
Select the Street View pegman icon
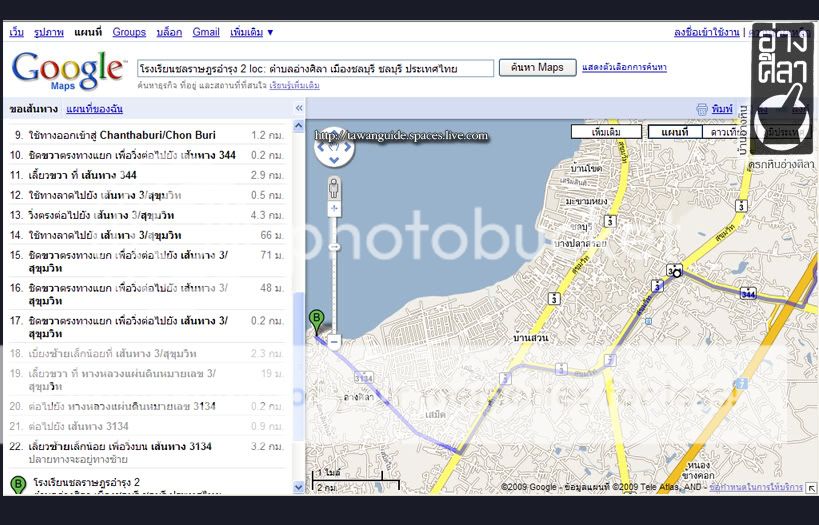coord(334,188)
